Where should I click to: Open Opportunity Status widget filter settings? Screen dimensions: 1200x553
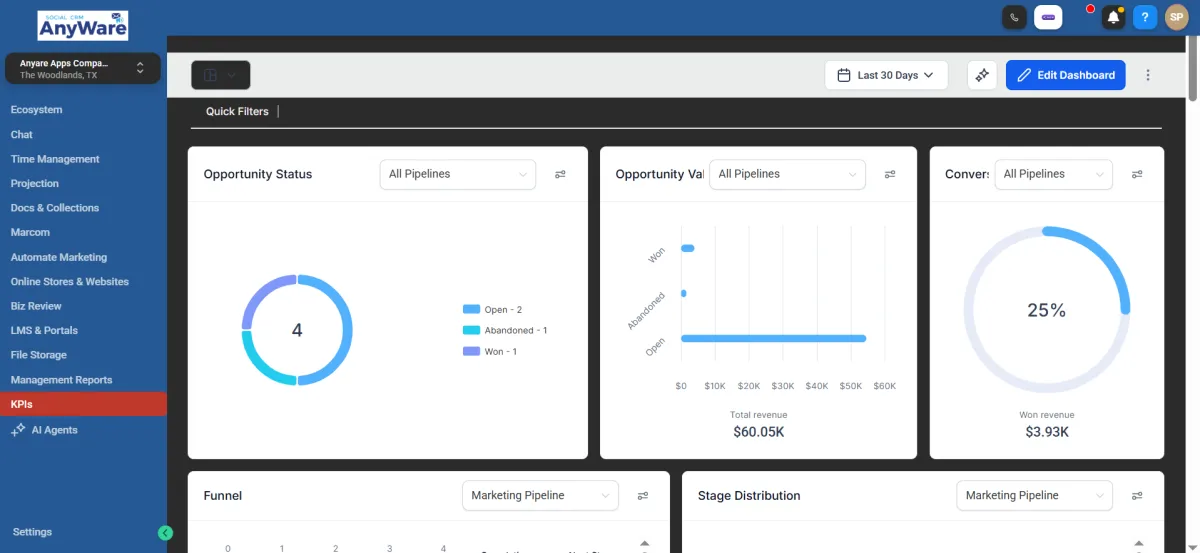560,174
